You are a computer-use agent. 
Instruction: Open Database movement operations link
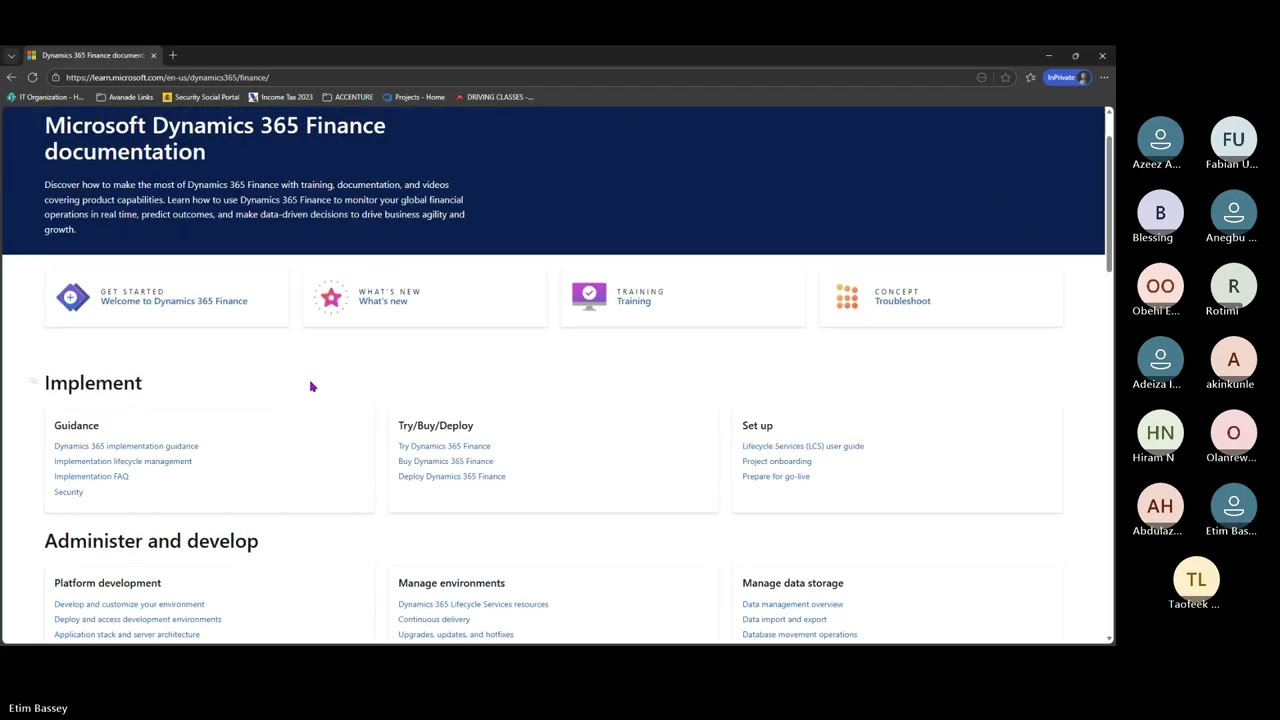click(x=800, y=634)
